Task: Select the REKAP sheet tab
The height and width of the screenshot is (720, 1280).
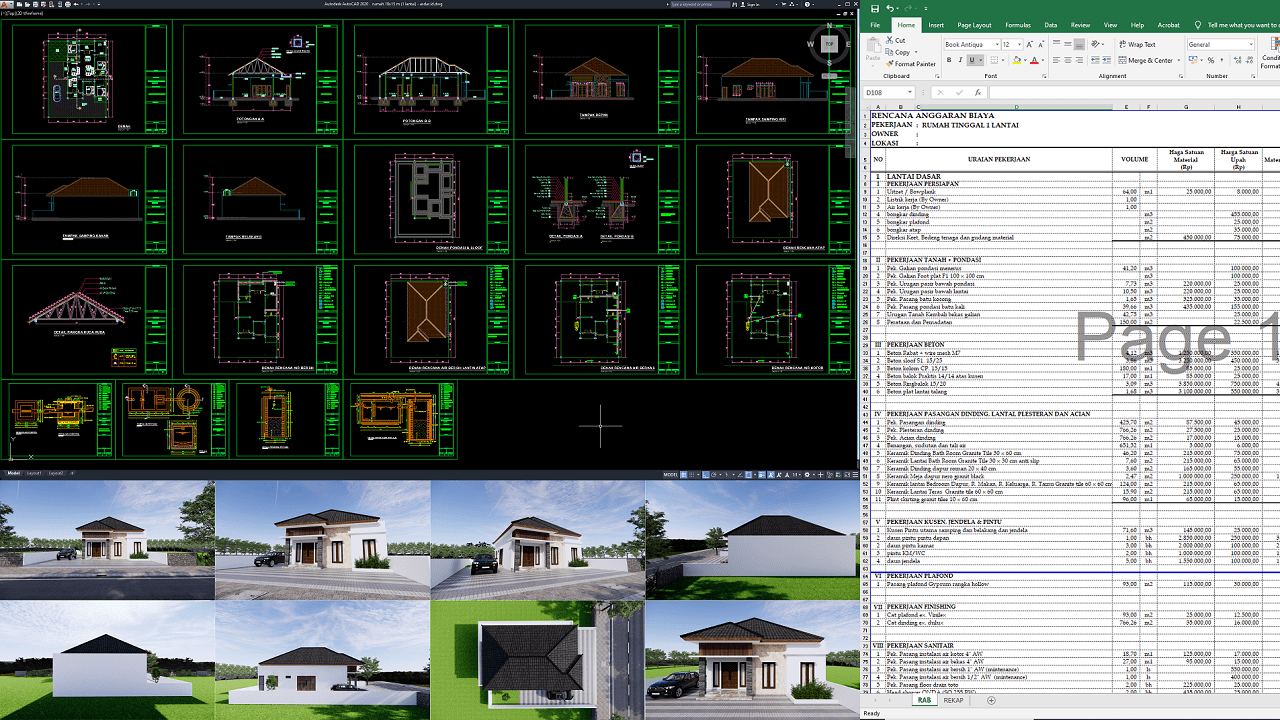Action: click(954, 701)
